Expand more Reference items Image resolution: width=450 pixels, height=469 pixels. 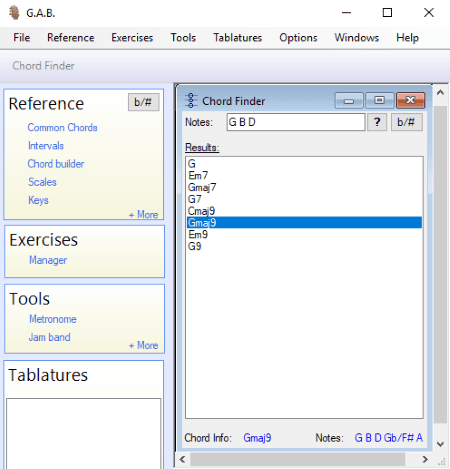144,214
